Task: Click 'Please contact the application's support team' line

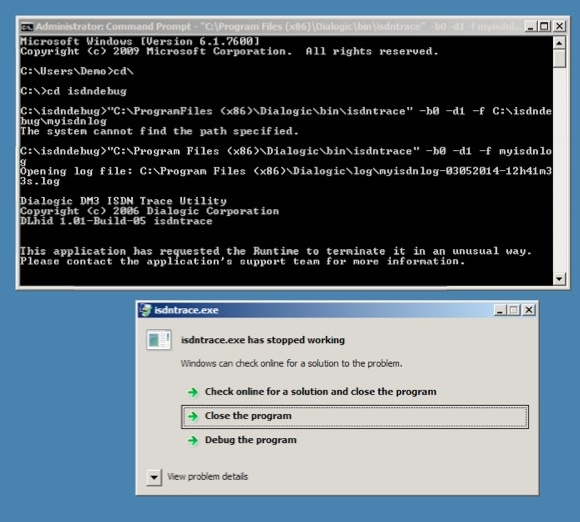Action: 242,261
